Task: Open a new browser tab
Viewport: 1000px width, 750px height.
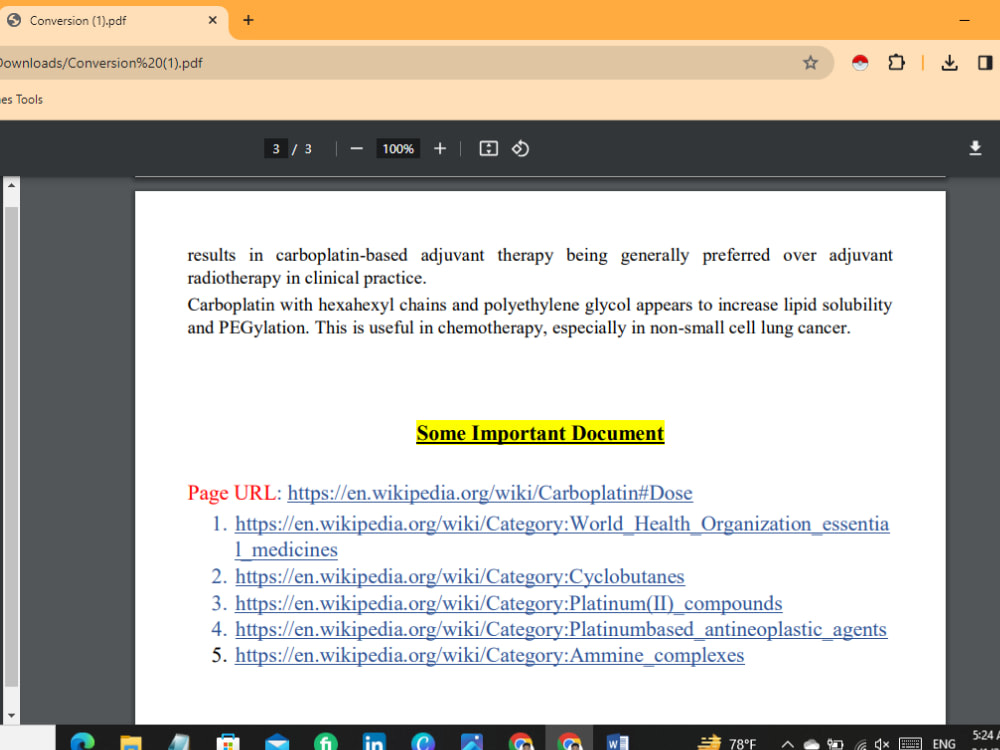Action: click(x=248, y=20)
